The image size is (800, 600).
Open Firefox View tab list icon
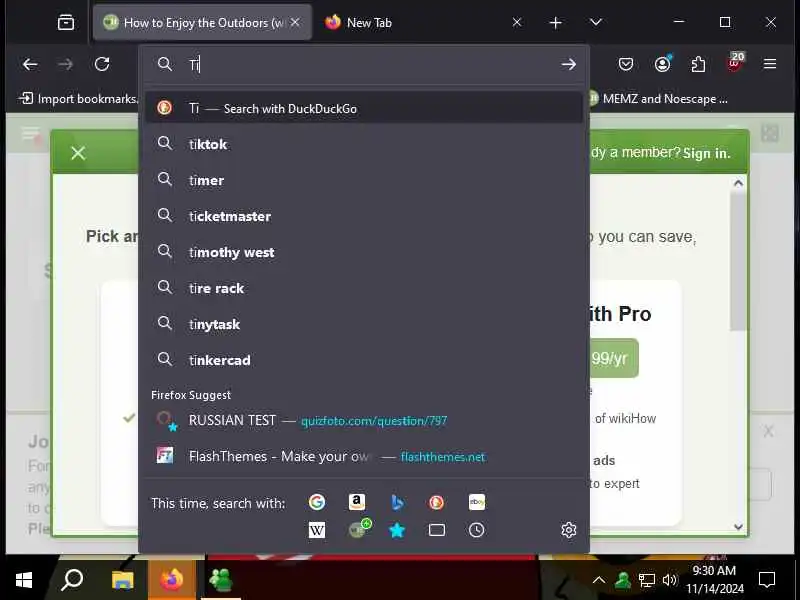point(66,22)
